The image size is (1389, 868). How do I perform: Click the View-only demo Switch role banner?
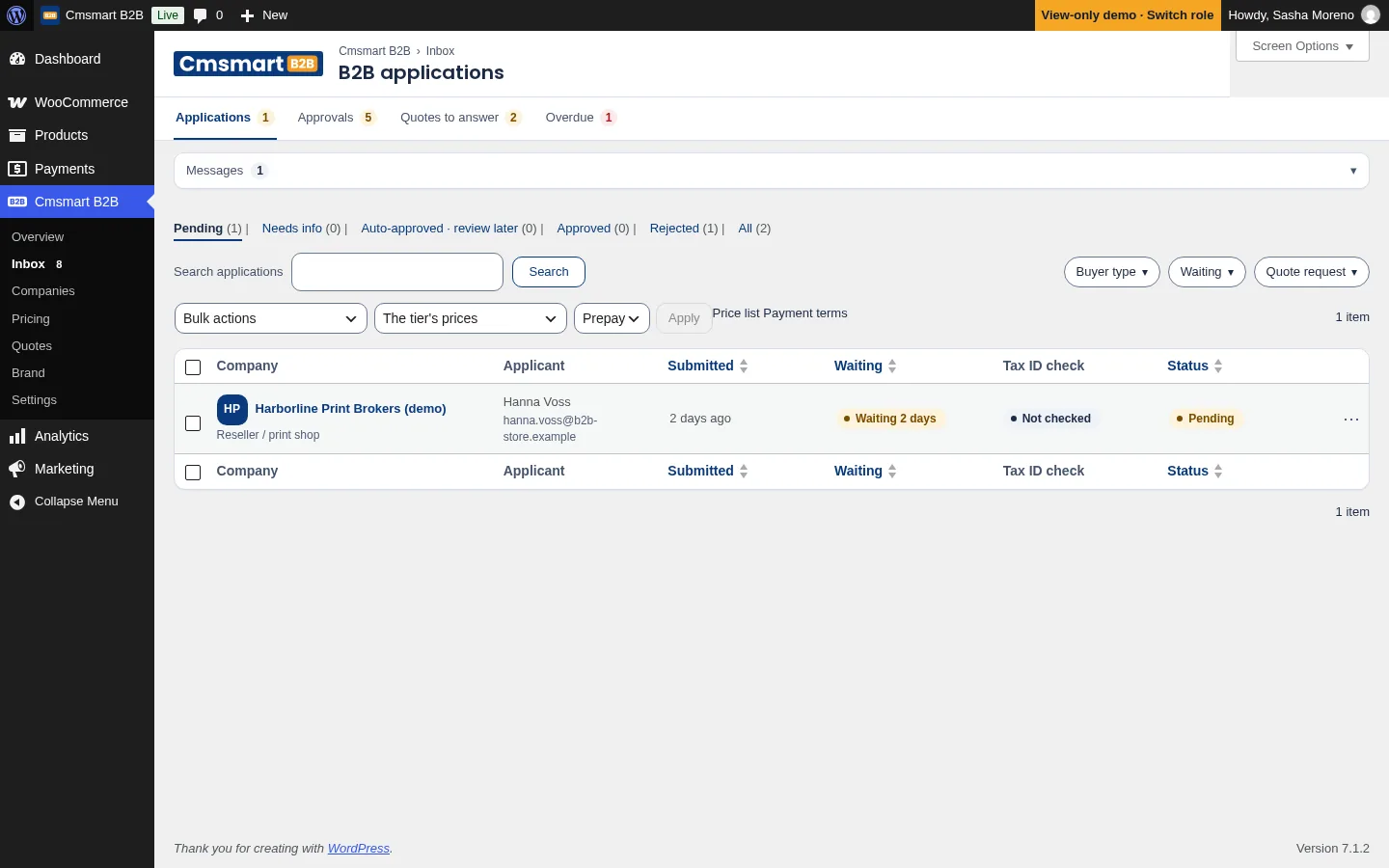coord(1128,15)
